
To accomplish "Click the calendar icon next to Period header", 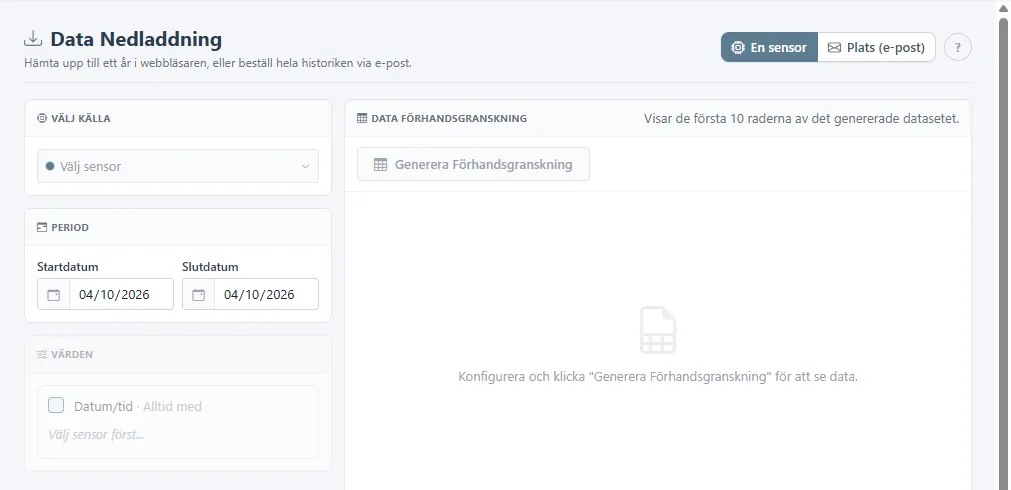I will (42, 228).
